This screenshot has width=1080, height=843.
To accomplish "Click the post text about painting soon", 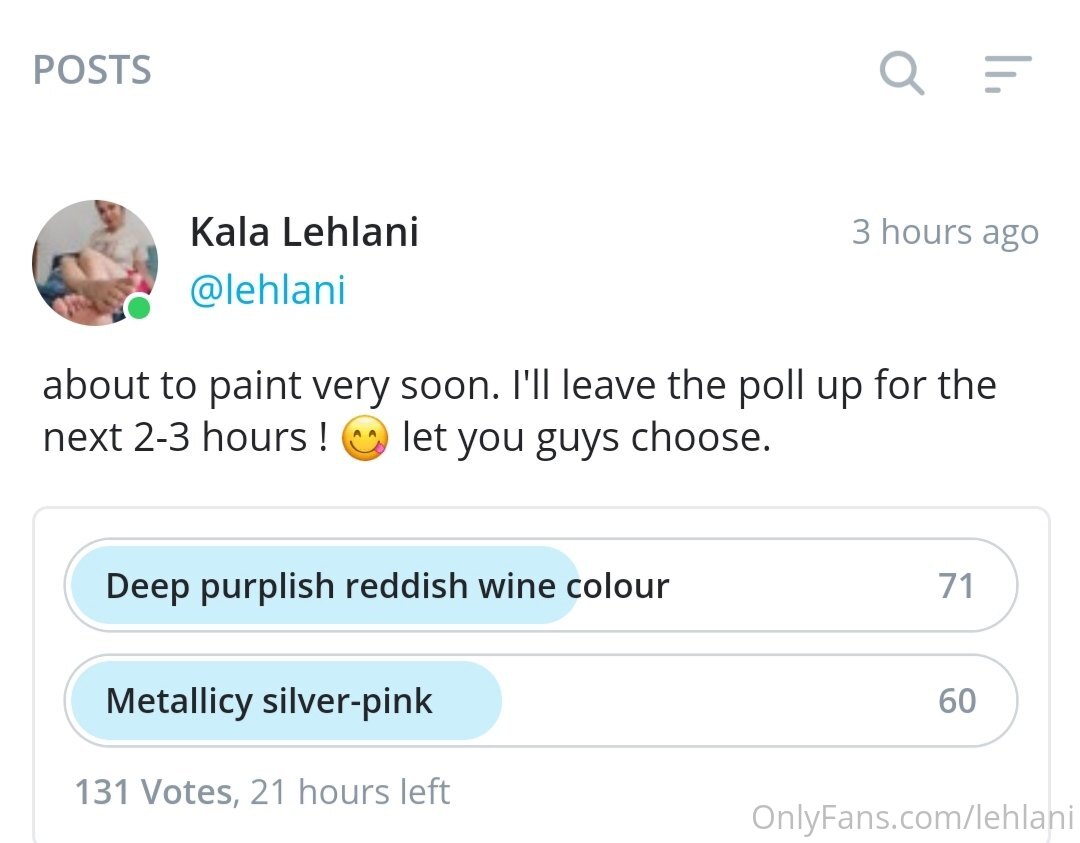I will tap(519, 411).
